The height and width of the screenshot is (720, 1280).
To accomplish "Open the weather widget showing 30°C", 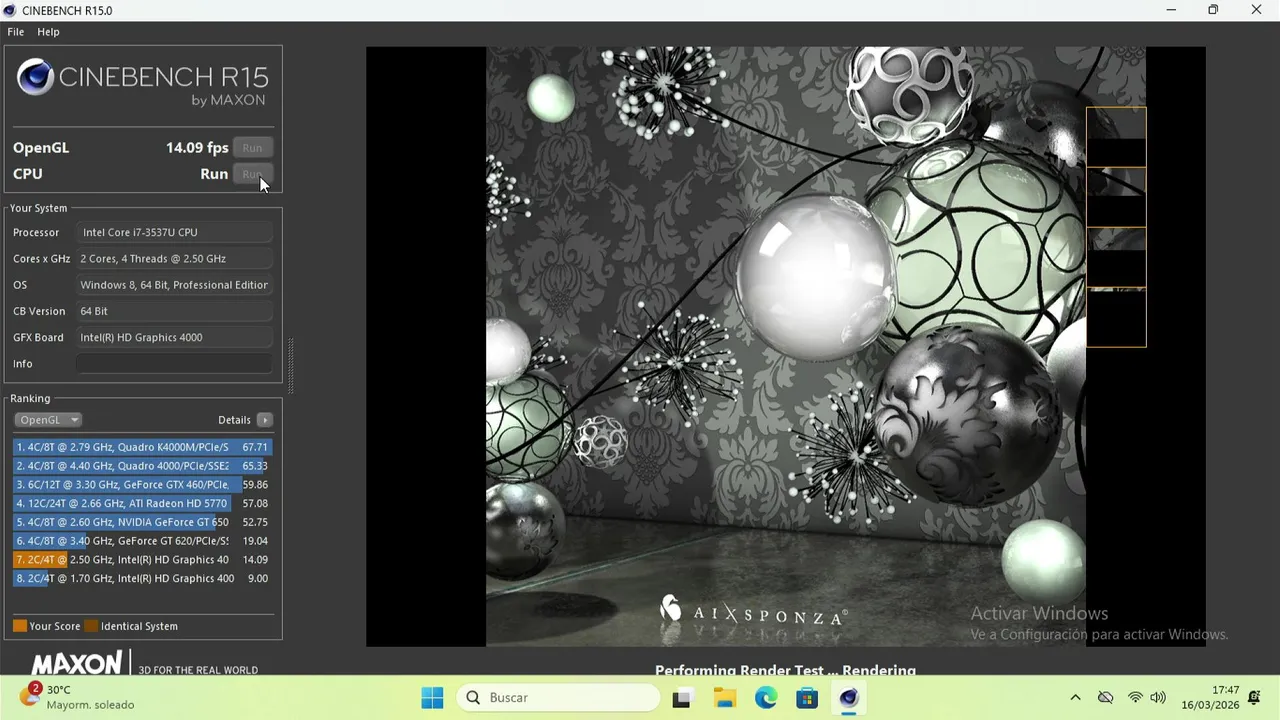I will 78,697.
